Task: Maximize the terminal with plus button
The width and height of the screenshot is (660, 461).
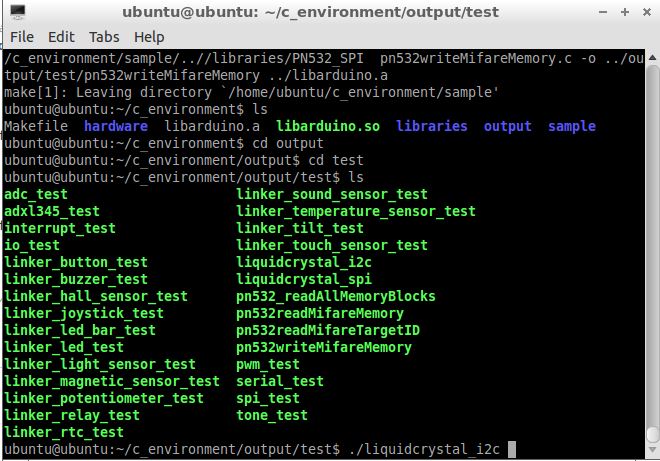Action: click(x=625, y=12)
